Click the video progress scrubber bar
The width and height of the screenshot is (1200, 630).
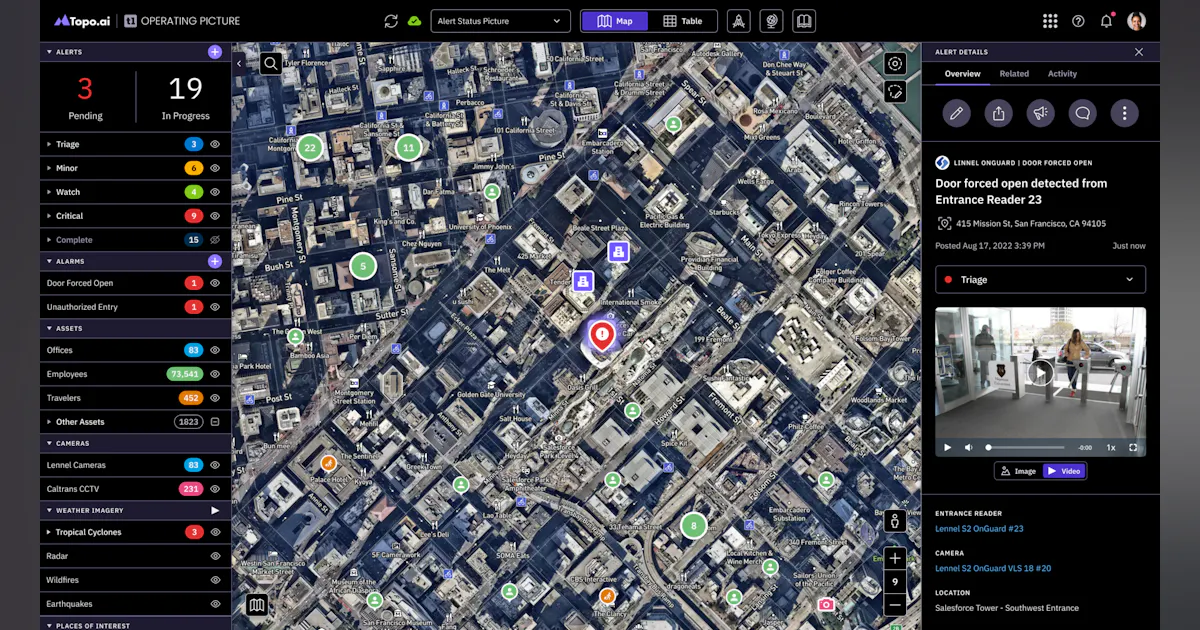click(1026, 447)
